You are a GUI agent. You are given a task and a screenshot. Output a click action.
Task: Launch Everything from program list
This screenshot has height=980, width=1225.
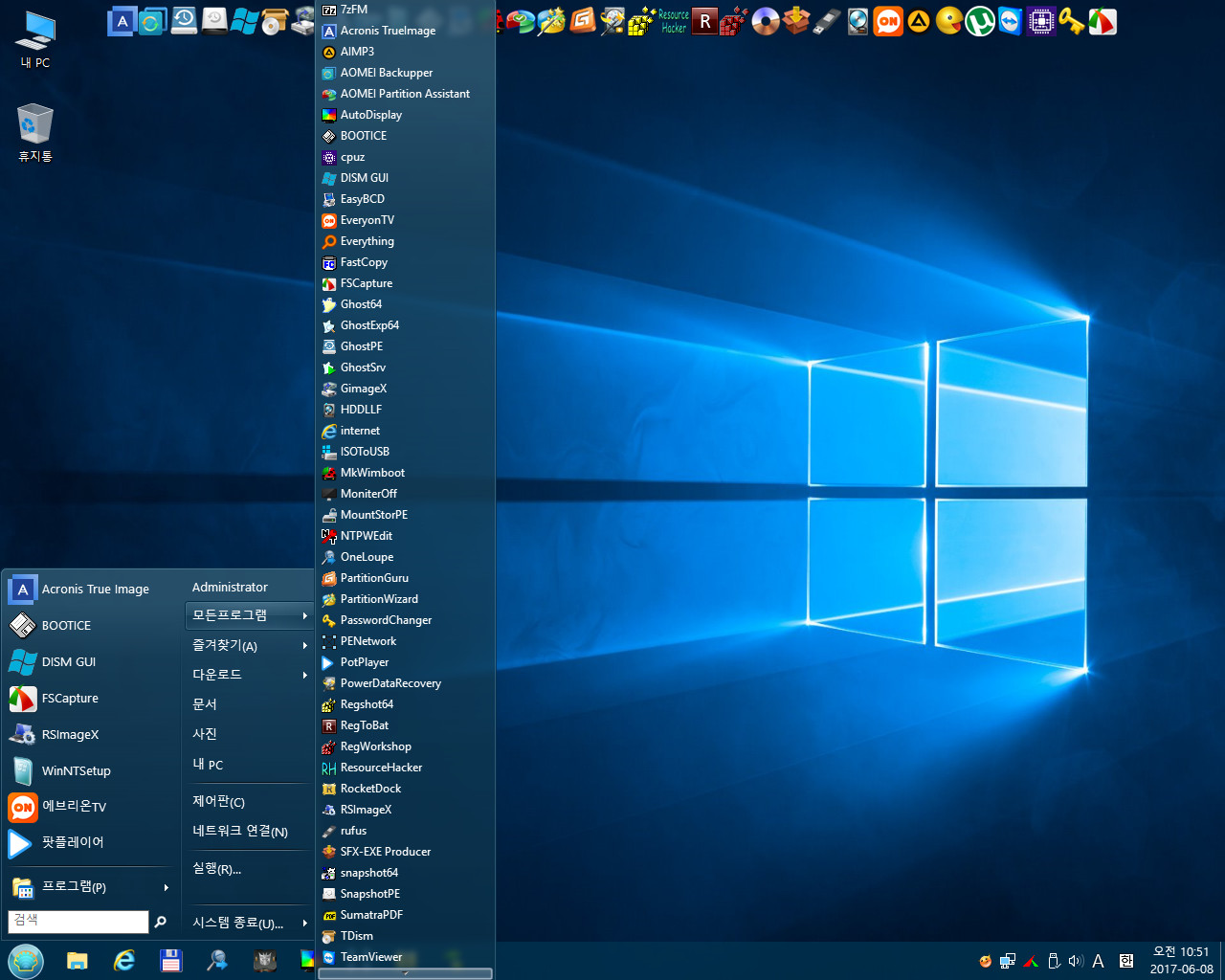coord(406,241)
